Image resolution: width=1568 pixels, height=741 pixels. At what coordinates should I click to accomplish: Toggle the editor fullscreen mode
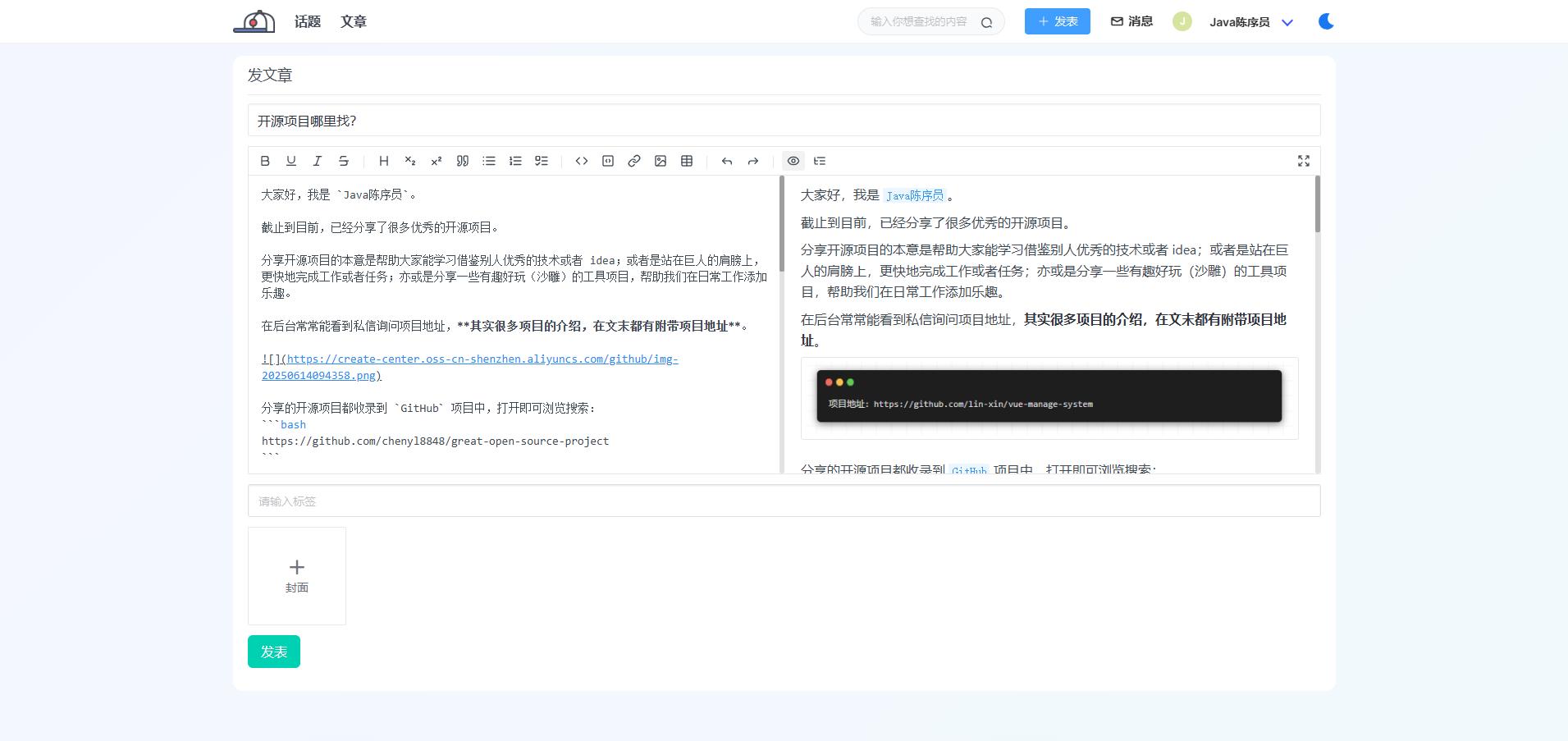[1304, 161]
